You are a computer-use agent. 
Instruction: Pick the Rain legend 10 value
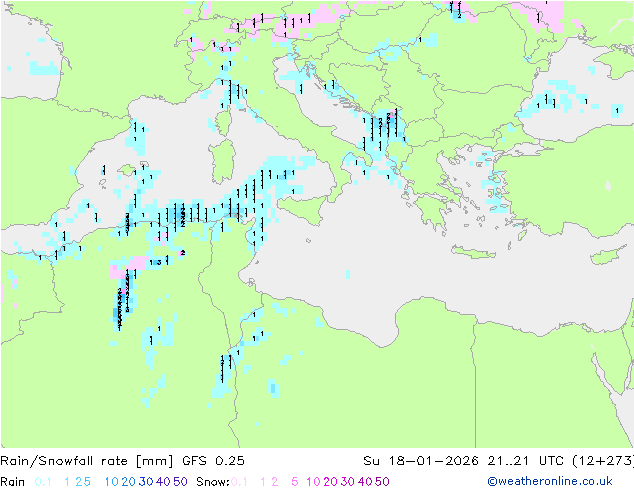click(111, 482)
